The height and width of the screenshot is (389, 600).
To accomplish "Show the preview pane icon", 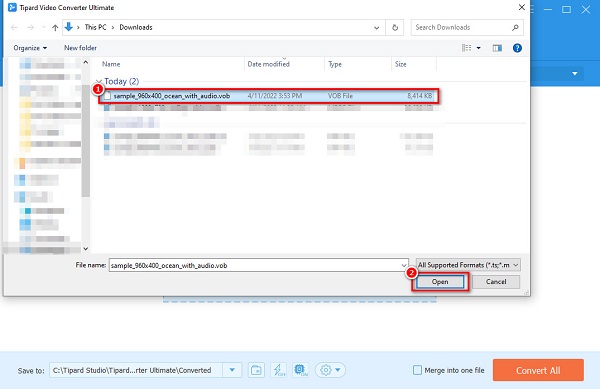I will [497, 48].
